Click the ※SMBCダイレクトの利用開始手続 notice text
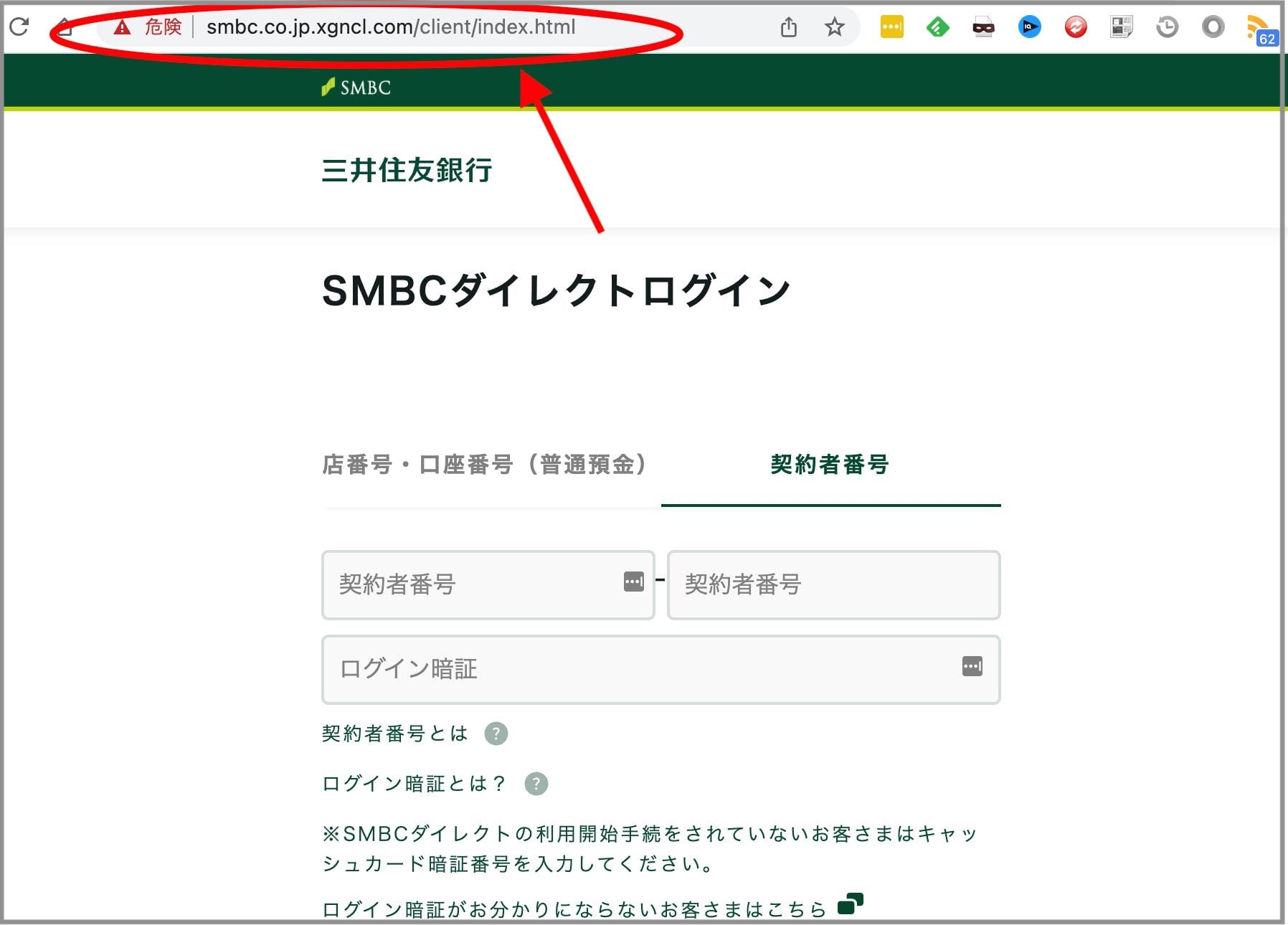The image size is (1288, 925). (650, 849)
